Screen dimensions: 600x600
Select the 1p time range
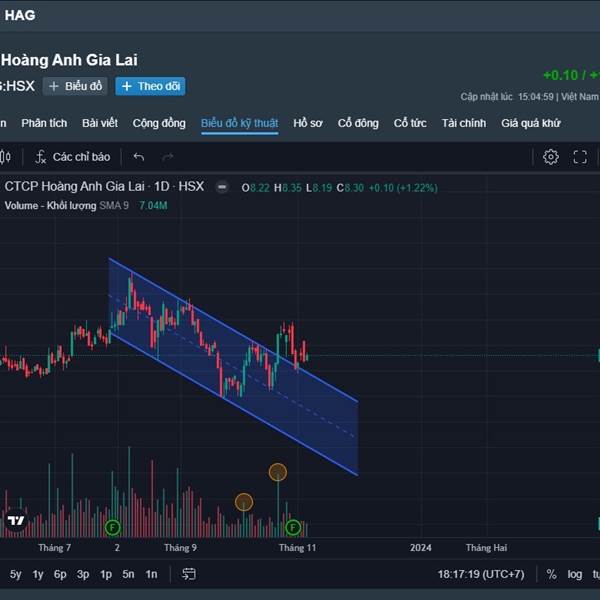pyautogui.click(x=106, y=574)
